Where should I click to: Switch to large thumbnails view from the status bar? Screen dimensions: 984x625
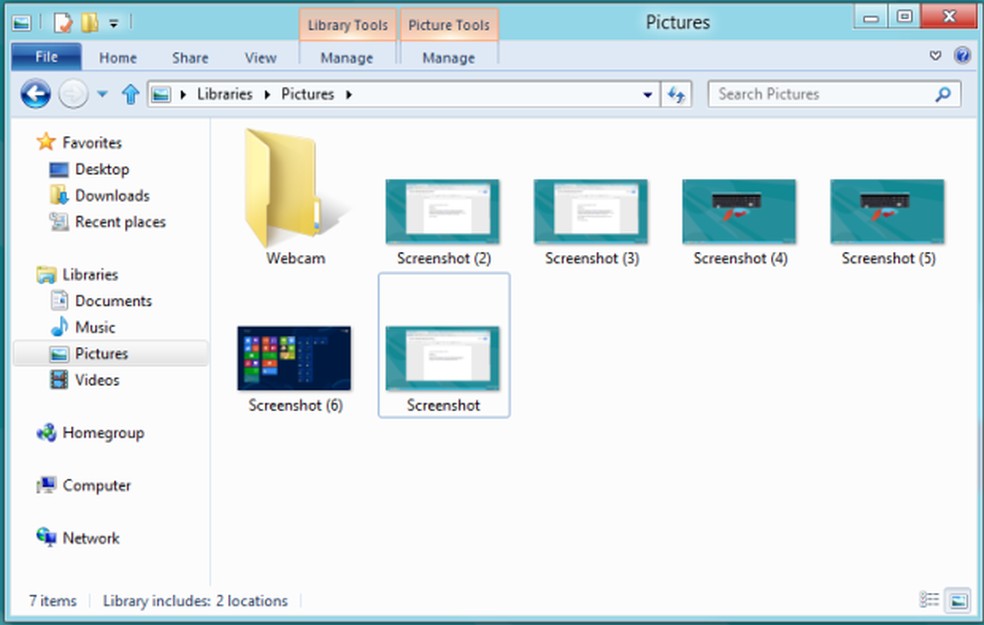click(x=957, y=600)
